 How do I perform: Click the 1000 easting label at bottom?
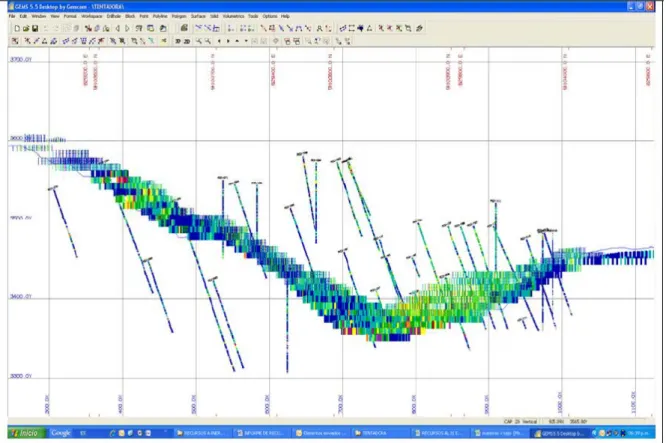pyautogui.click(x=559, y=403)
